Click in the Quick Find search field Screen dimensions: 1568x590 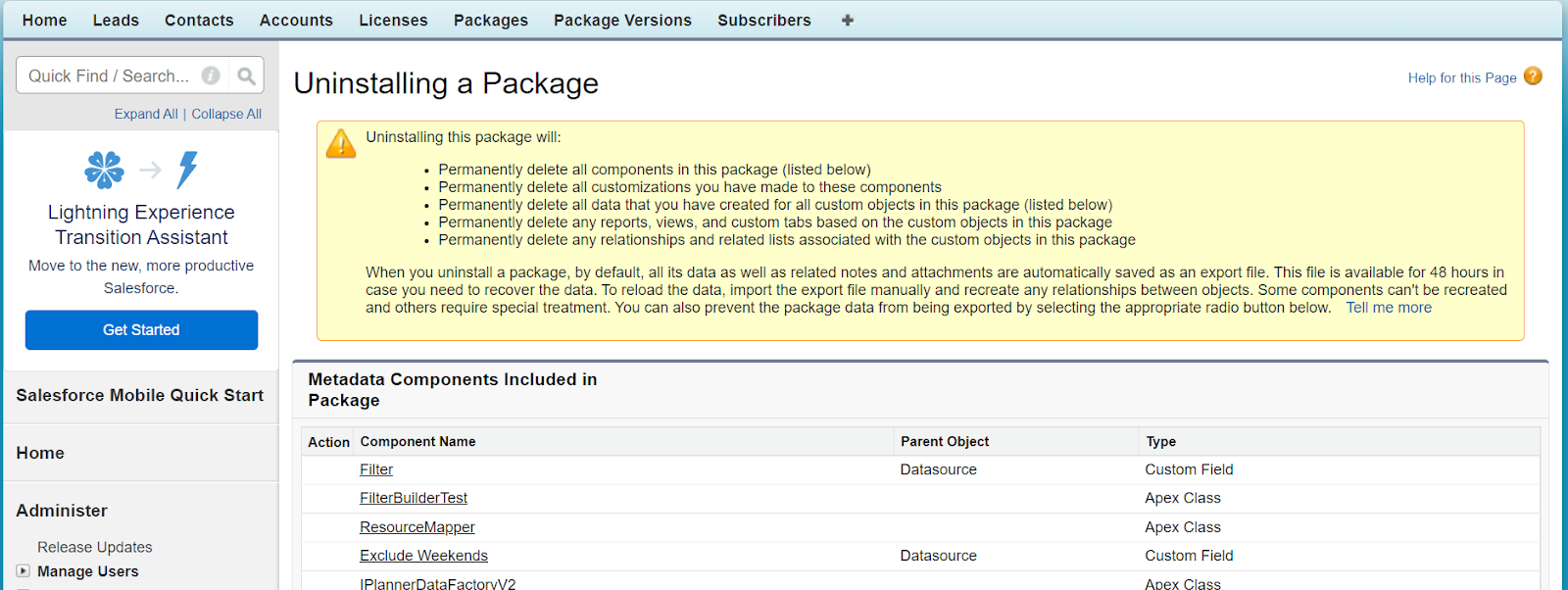pyautogui.click(x=108, y=75)
